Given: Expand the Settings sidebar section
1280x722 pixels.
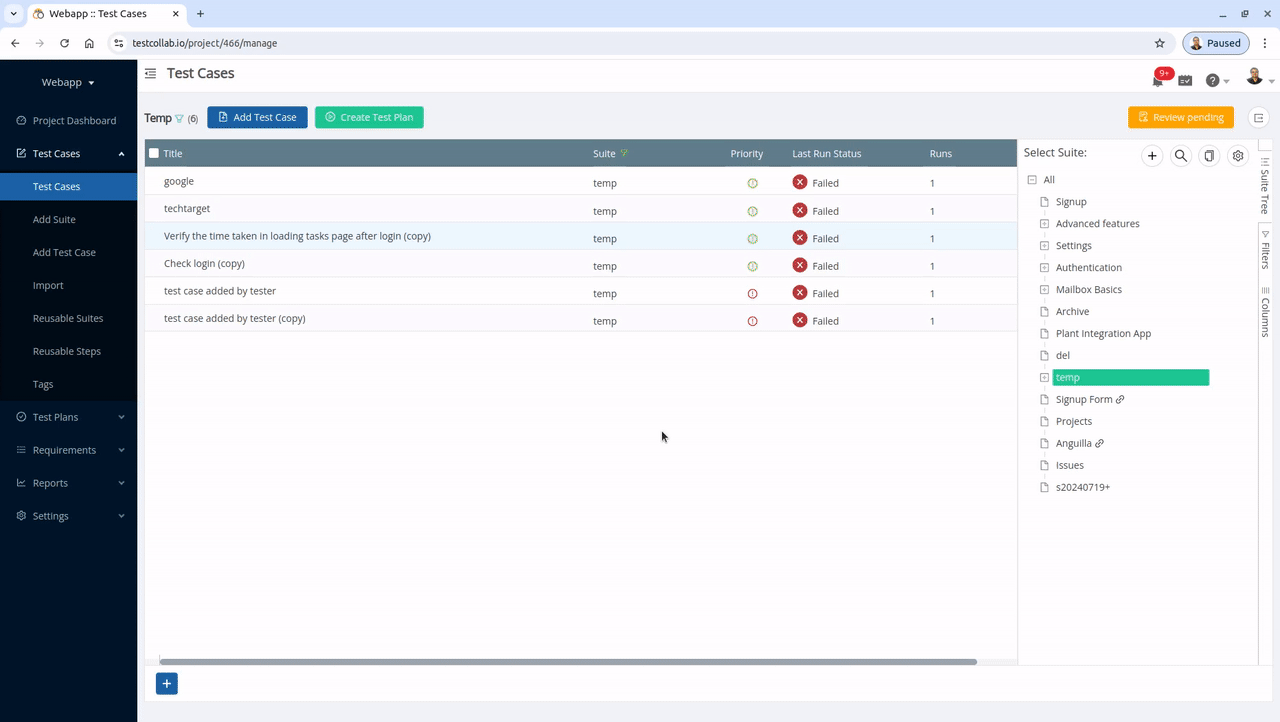Looking at the screenshot, I should click(122, 516).
